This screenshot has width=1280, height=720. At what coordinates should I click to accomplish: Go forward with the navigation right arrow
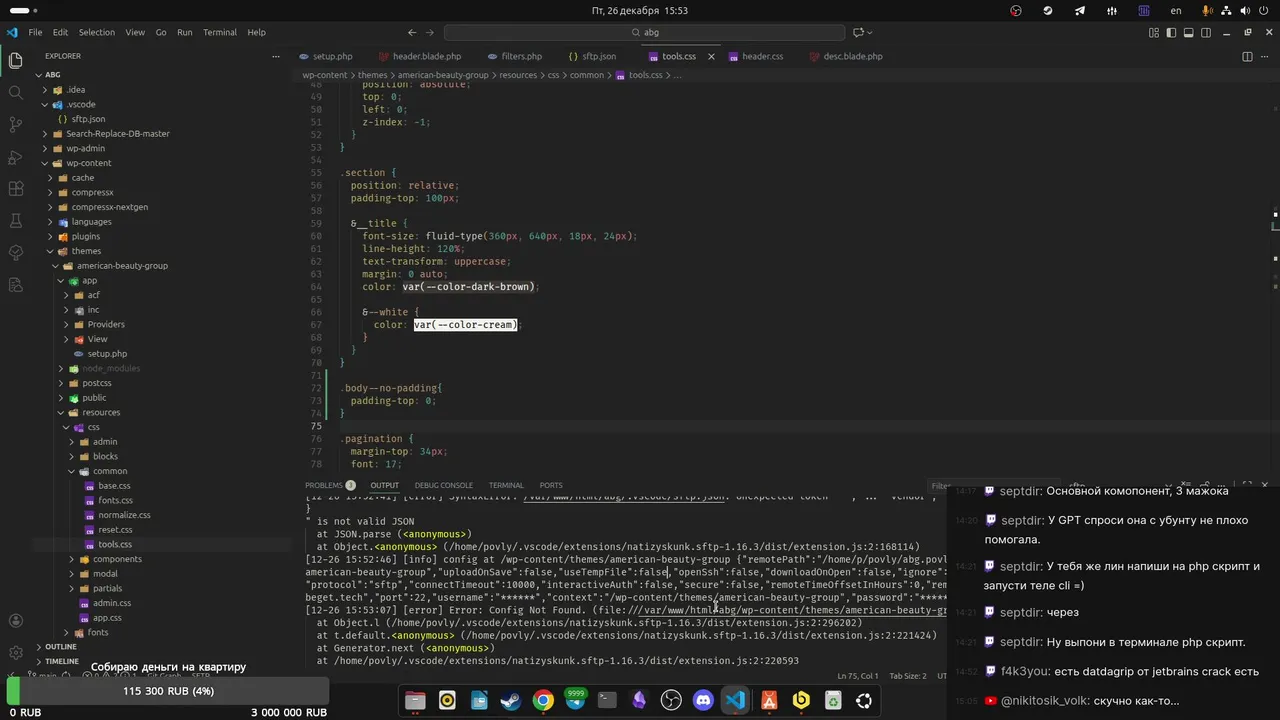431,32
